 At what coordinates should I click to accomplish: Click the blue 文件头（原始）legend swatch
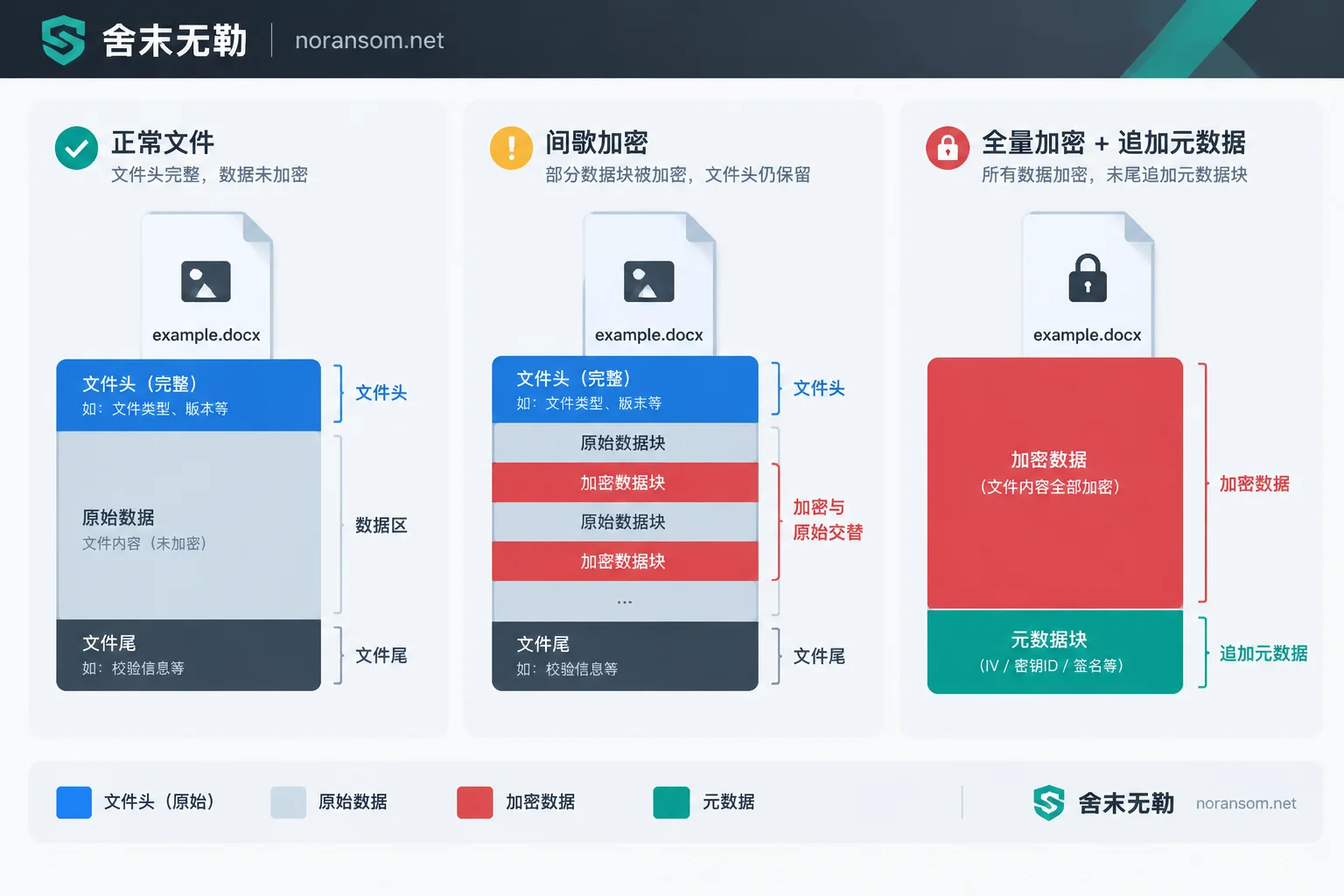(73, 802)
